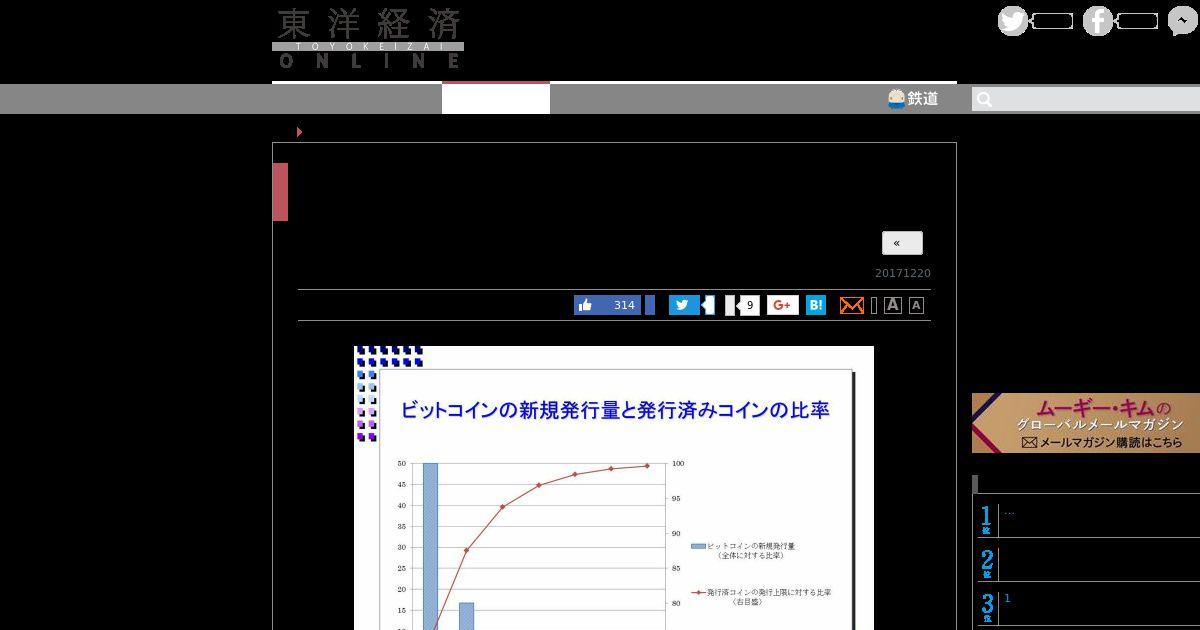
Task: Set the small font size with the smaller A
Action: click(x=916, y=305)
